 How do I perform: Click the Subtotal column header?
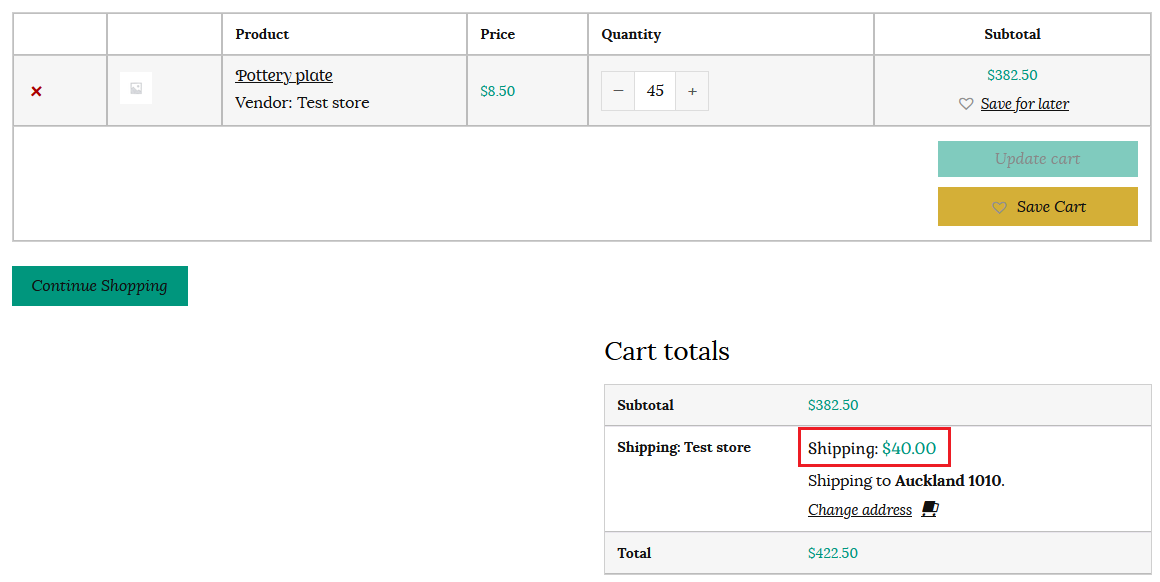point(1012,34)
